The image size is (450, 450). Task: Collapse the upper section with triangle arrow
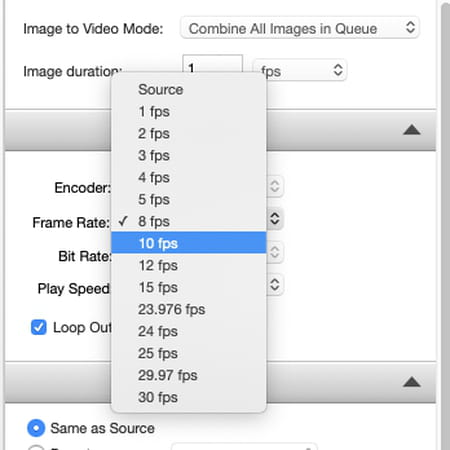coord(412,130)
